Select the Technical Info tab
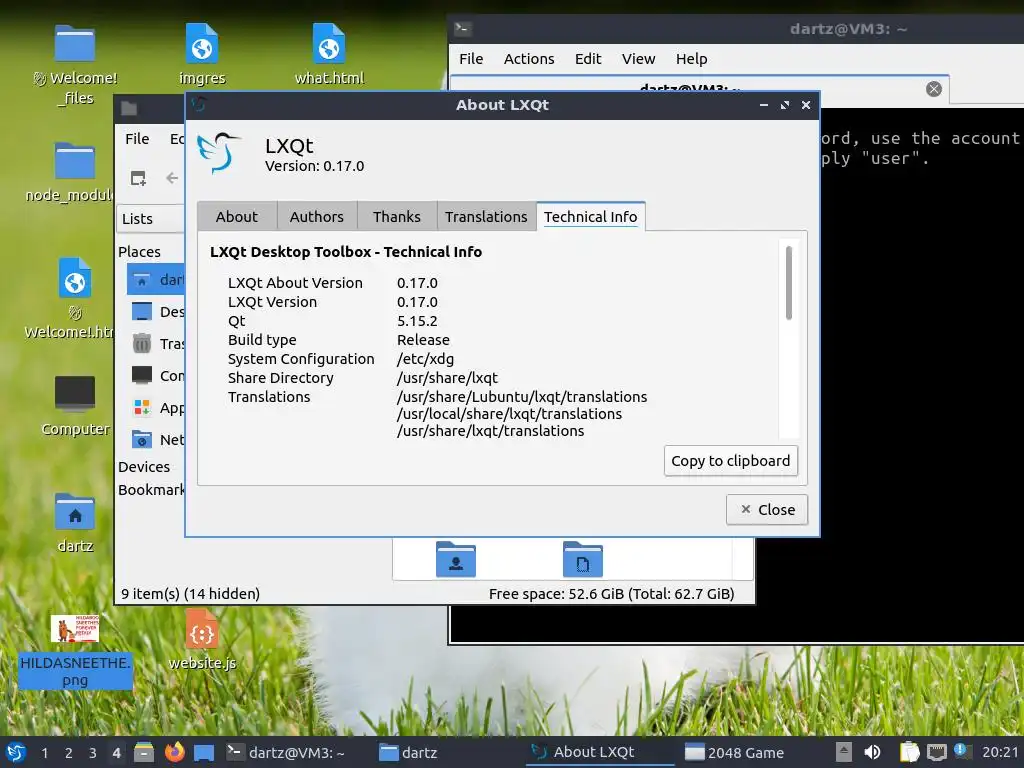 [590, 216]
